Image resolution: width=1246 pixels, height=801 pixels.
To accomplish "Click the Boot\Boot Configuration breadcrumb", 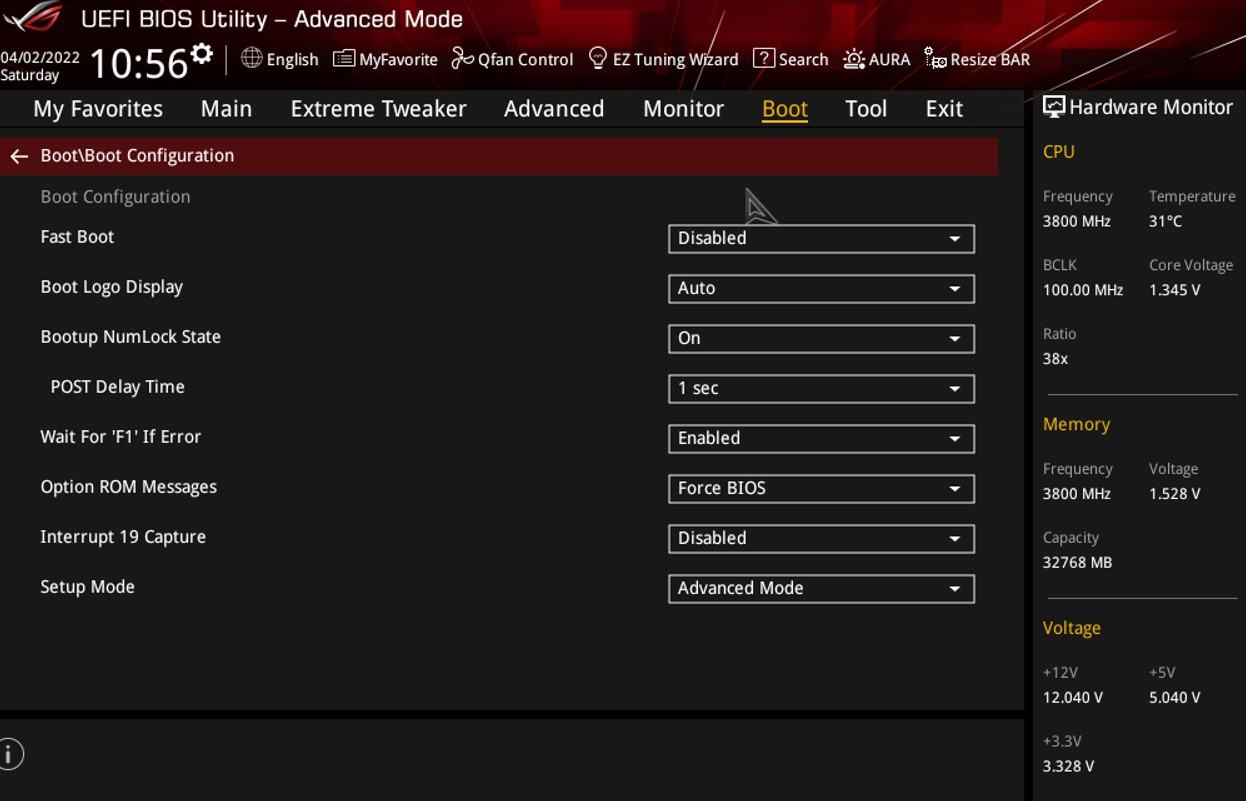I will (137, 156).
